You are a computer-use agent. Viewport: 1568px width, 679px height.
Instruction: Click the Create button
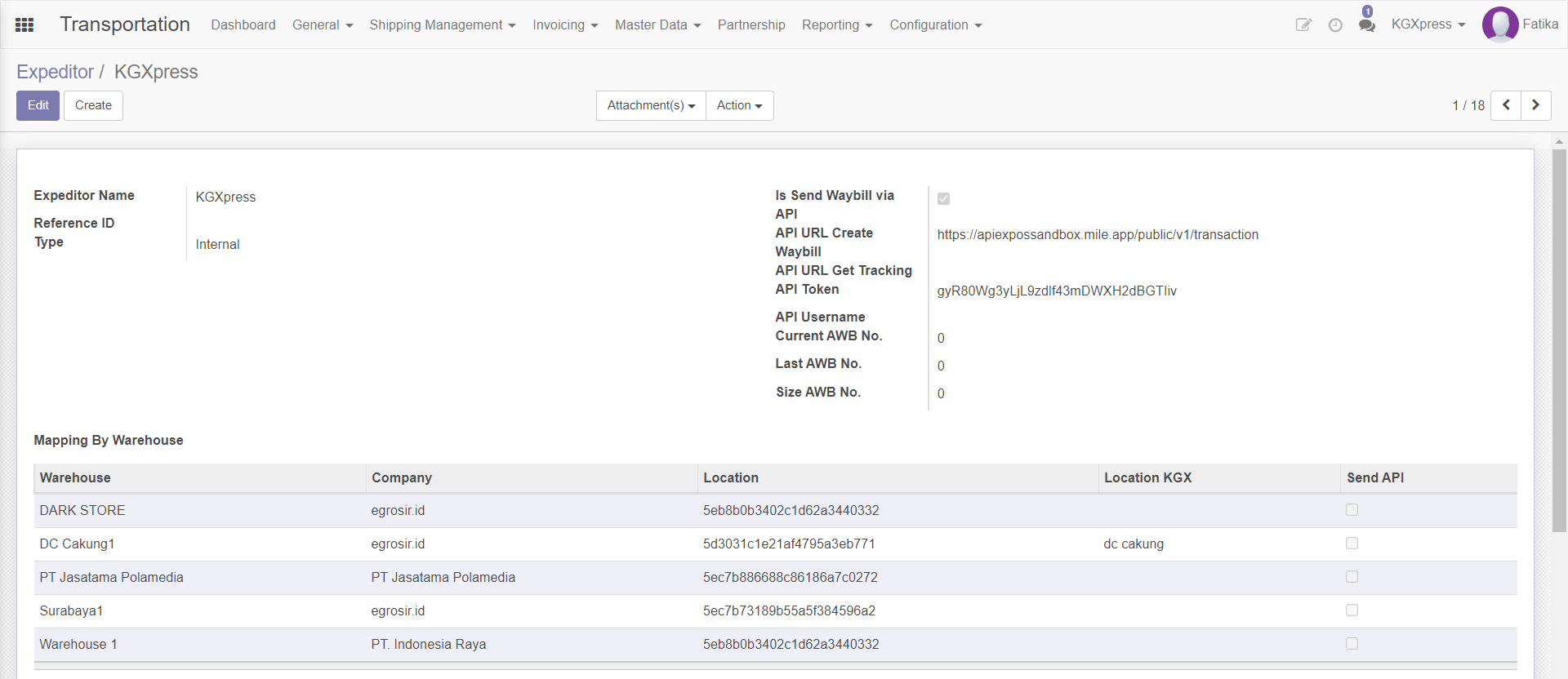93,105
